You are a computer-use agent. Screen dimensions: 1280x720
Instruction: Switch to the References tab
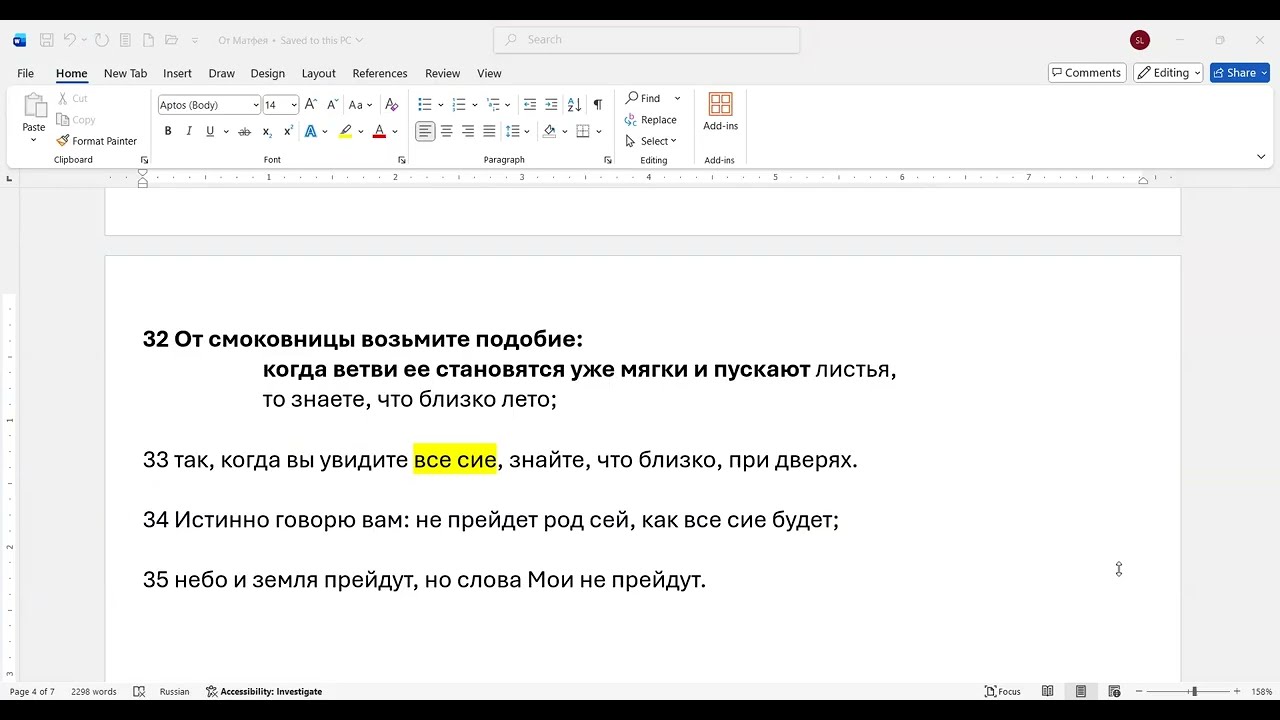380,73
